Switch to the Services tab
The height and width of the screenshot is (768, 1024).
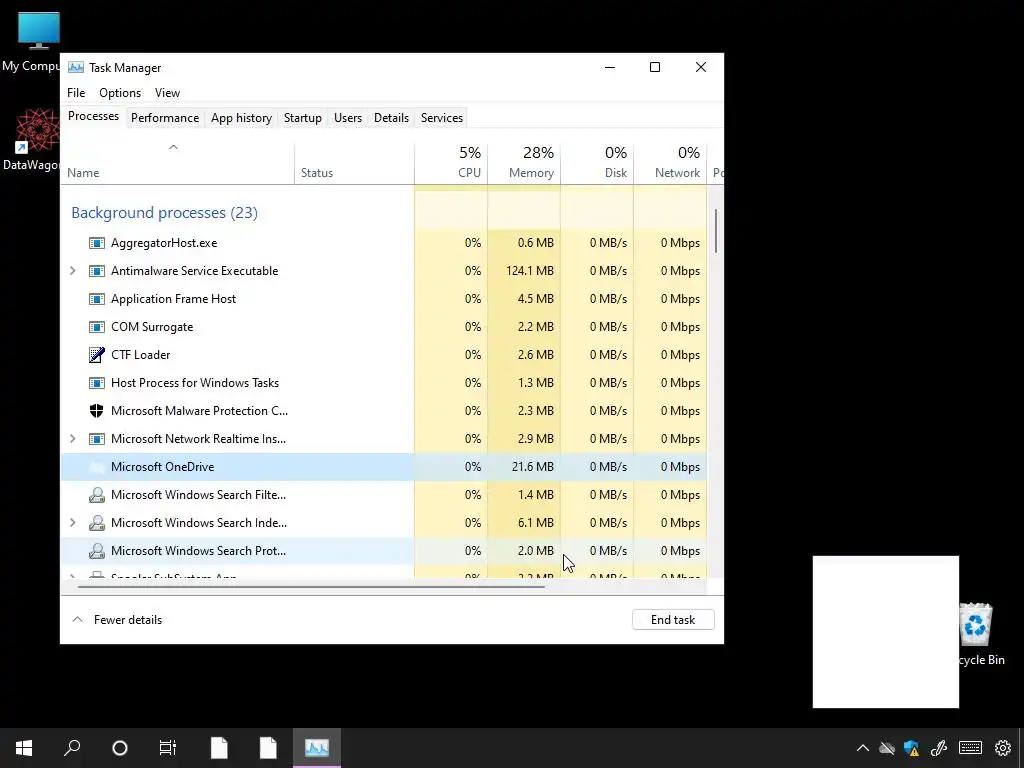[441, 118]
